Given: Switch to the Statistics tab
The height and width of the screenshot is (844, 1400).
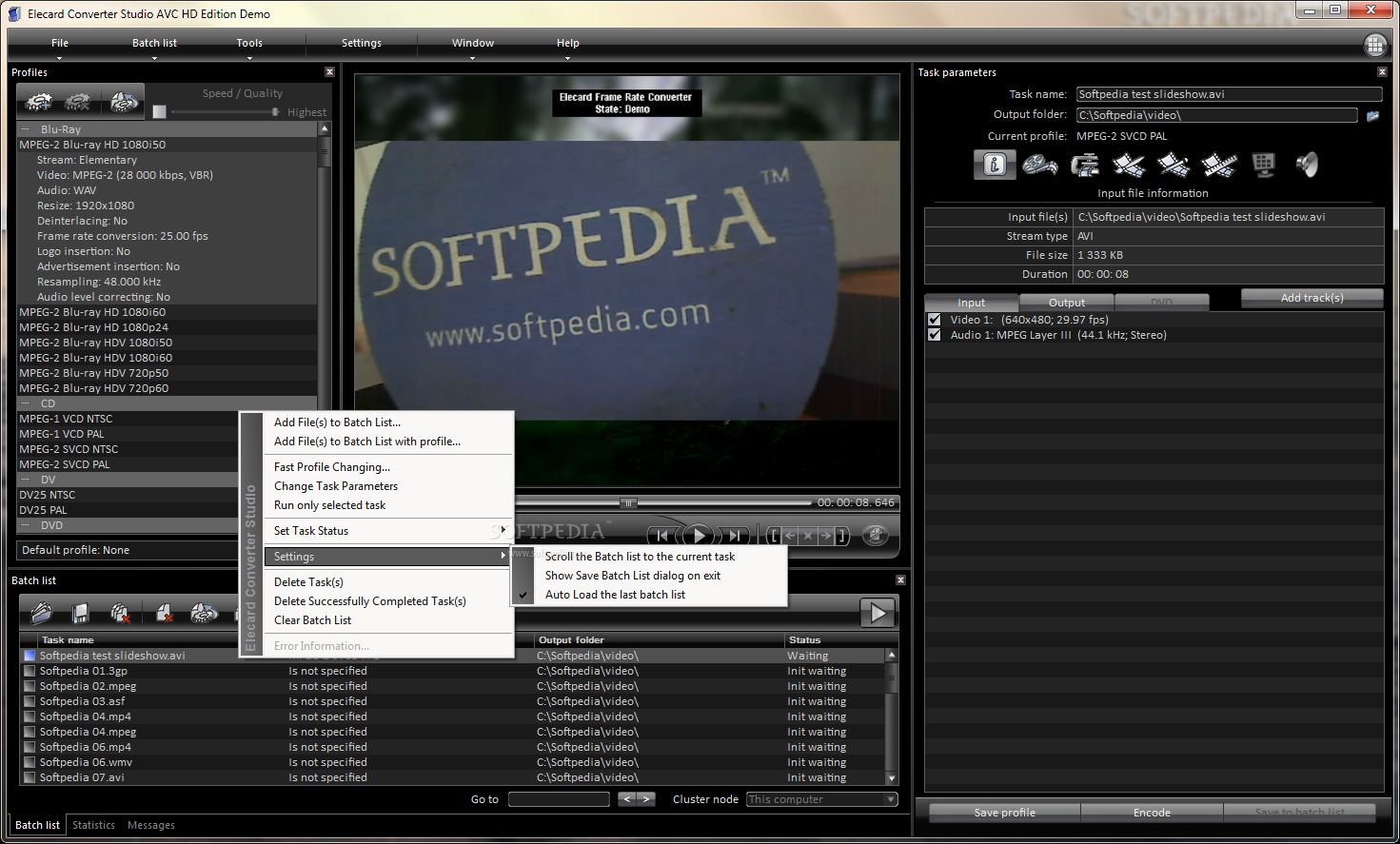Looking at the screenshot, I should (93, 825).
